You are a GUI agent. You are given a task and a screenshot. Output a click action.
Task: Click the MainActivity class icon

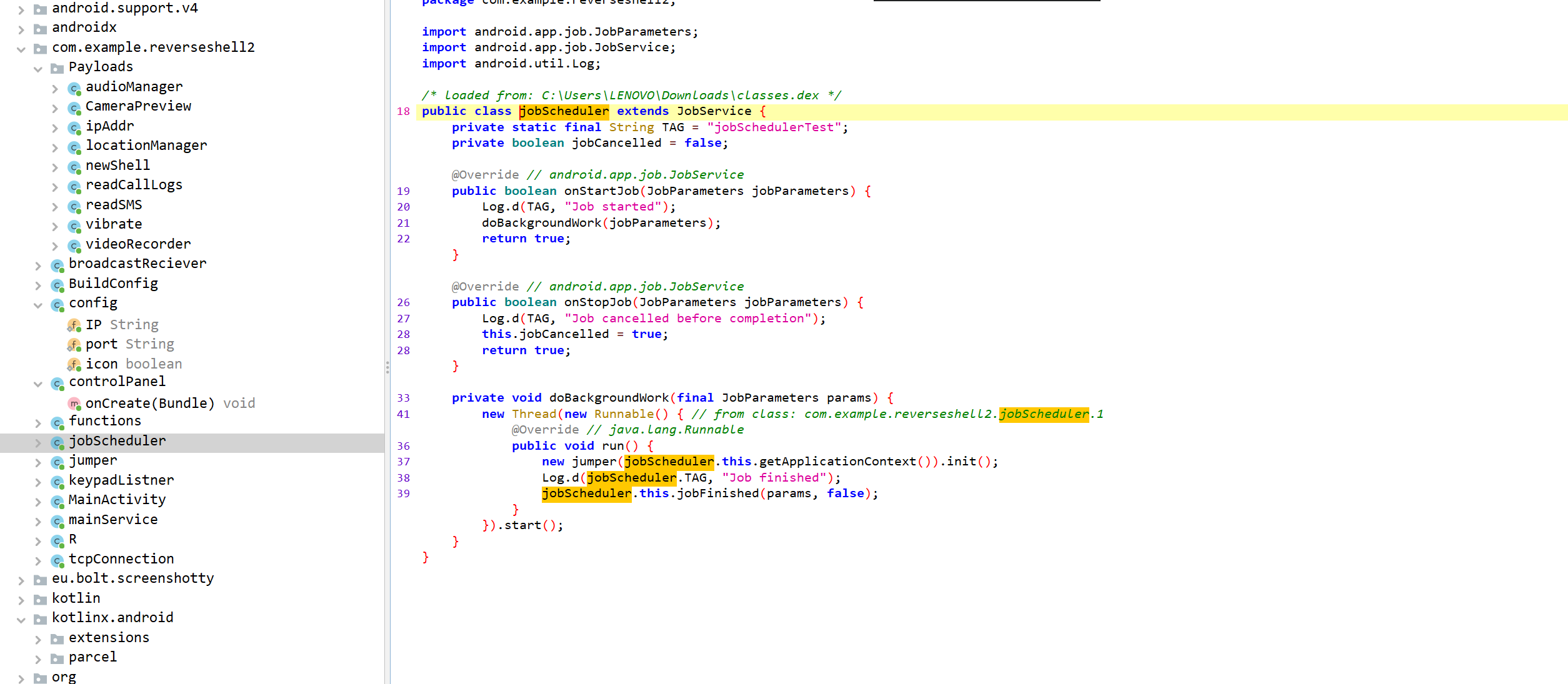point(57,502)
